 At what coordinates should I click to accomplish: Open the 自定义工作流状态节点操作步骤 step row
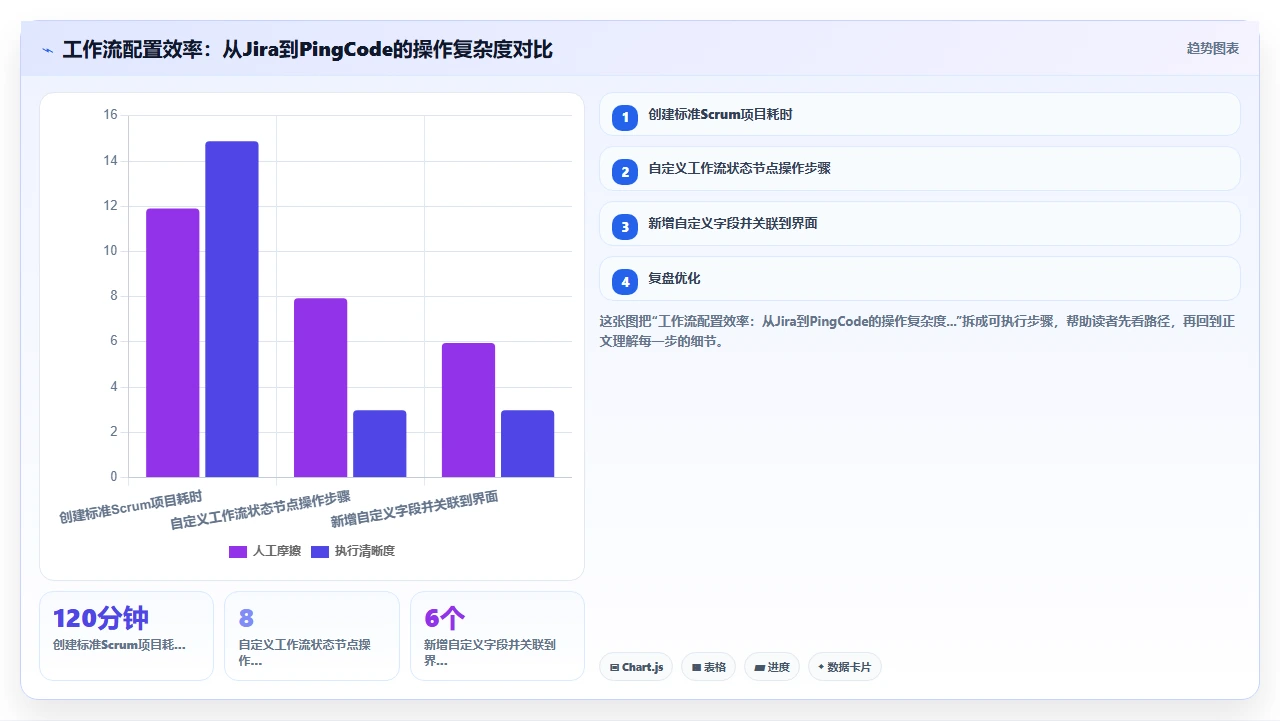[x=920, y=169]
